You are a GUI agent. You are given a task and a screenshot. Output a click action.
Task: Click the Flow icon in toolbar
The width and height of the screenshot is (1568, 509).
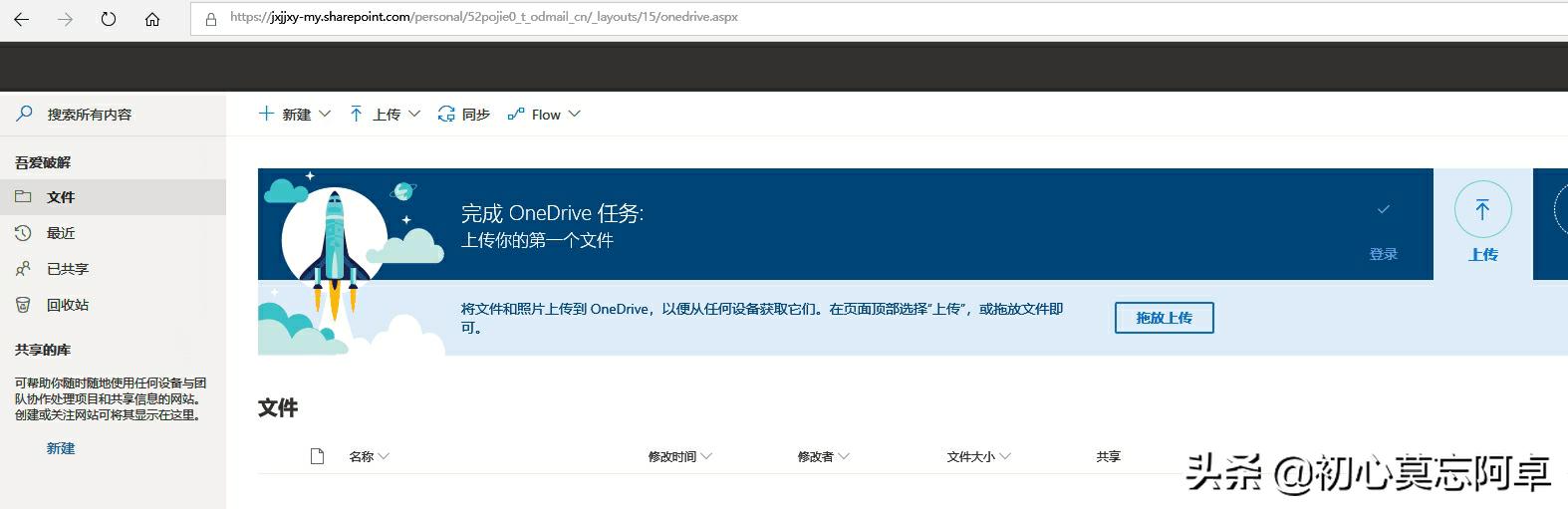515,115
